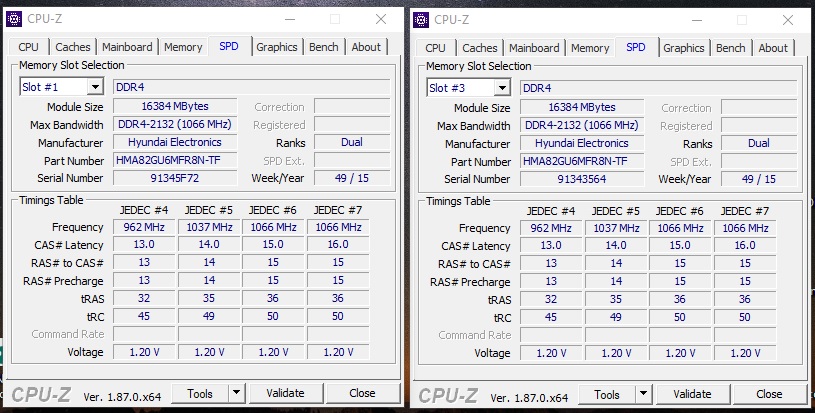Click the Close button in the right window
This screenshot has width=815, height=413.
coord(769,394)
